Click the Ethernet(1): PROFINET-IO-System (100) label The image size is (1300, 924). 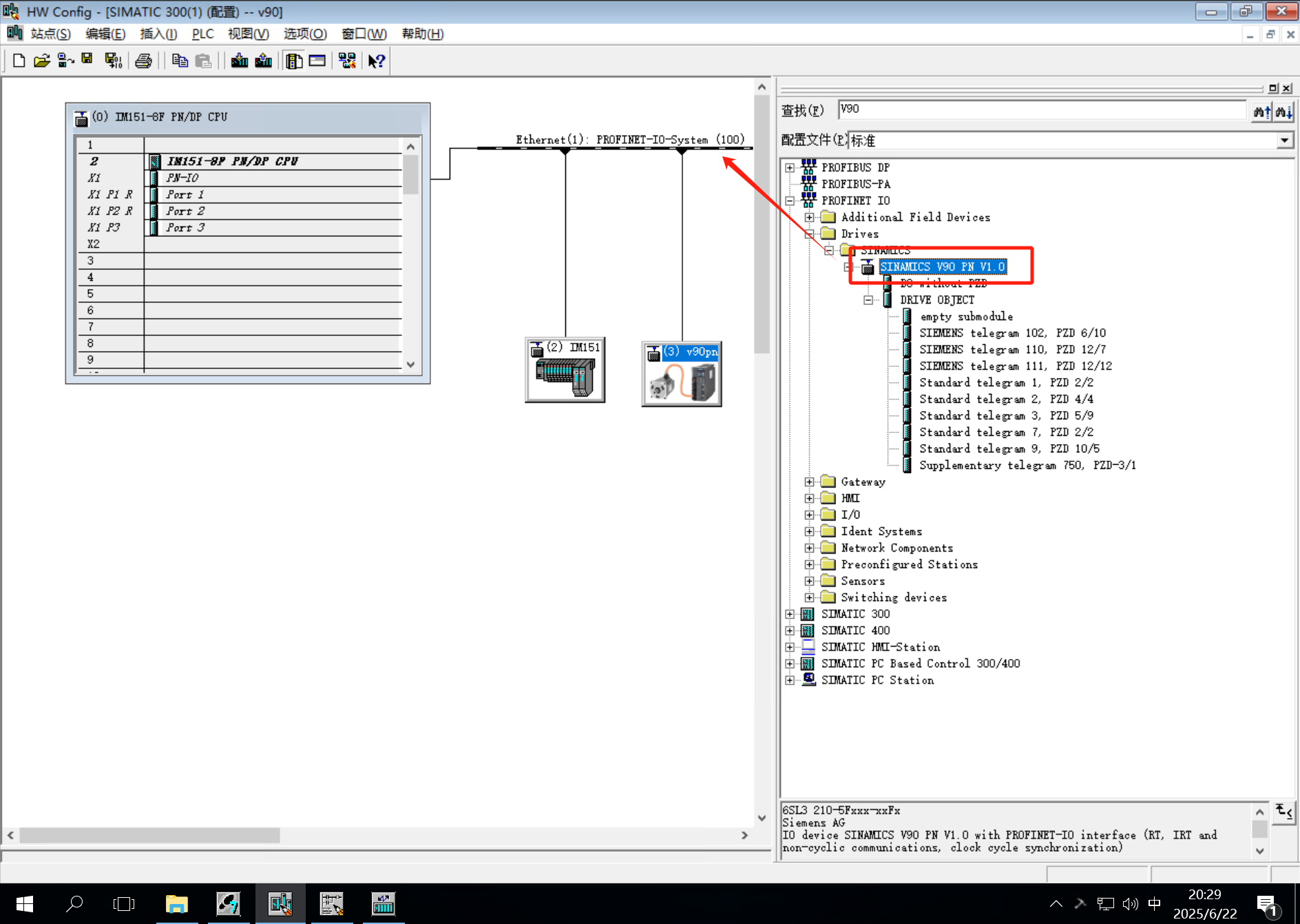(x=630, y=139)
